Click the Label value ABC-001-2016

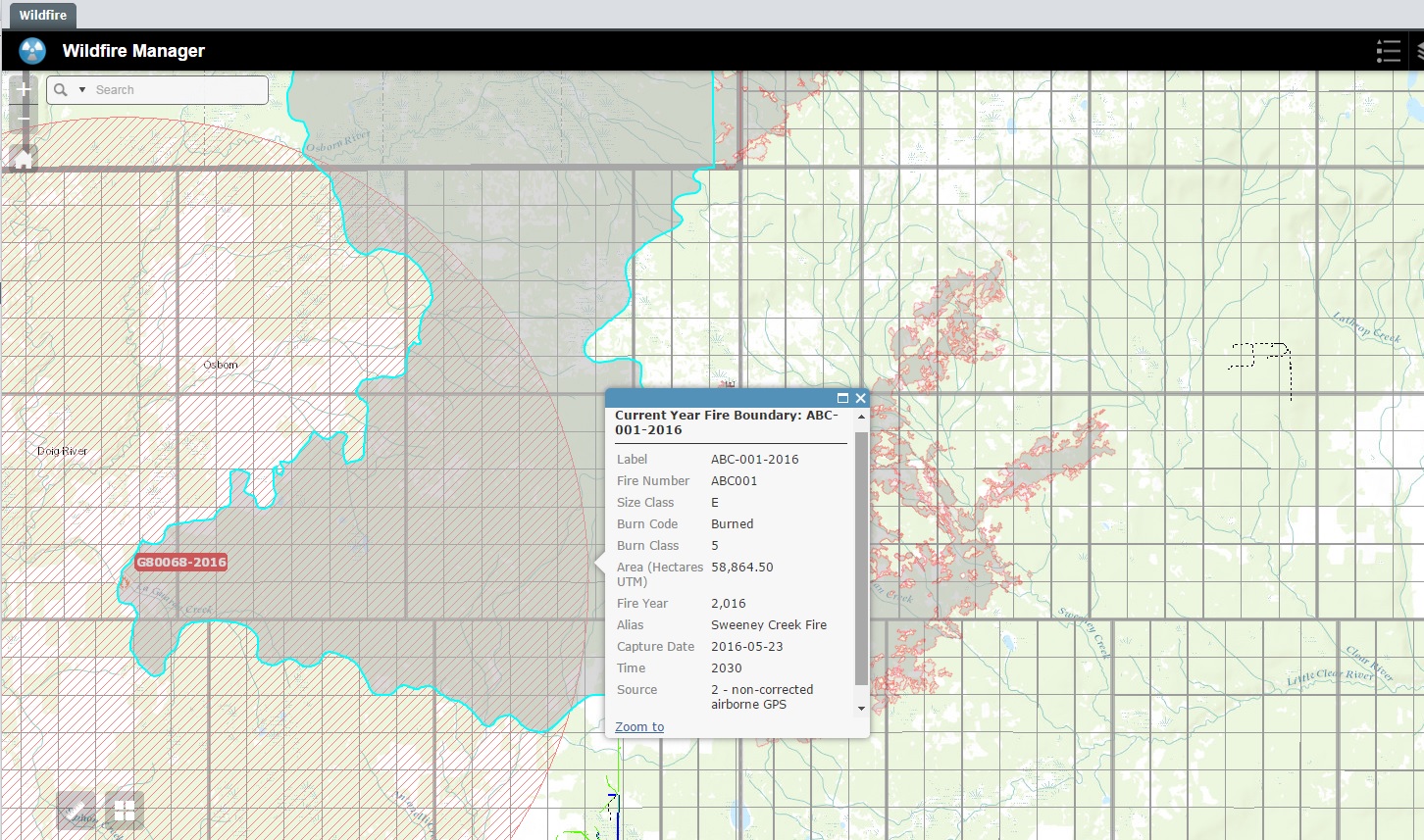click(755, 459)
